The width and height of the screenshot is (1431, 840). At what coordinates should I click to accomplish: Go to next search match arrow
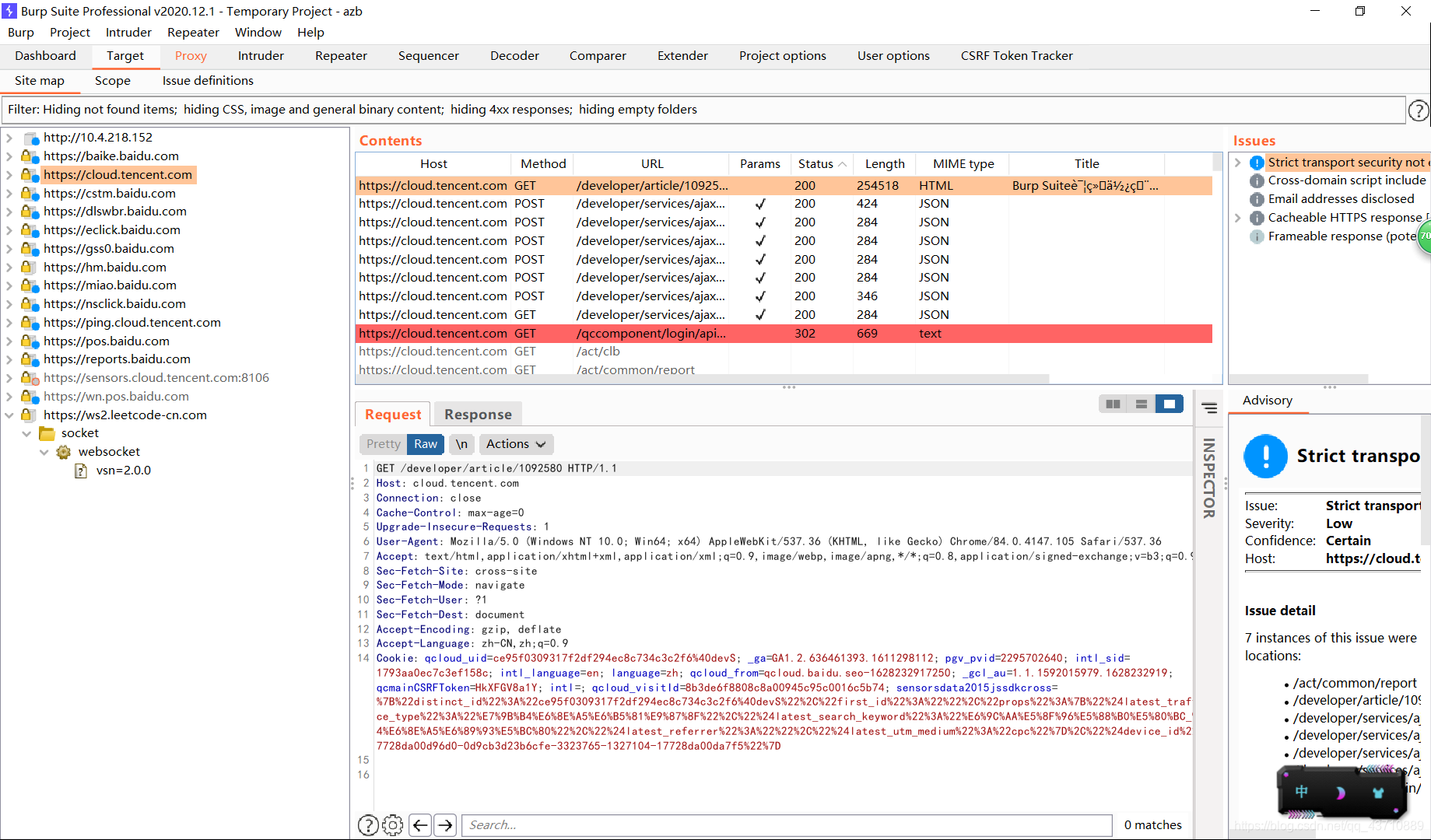pos(445,825)
